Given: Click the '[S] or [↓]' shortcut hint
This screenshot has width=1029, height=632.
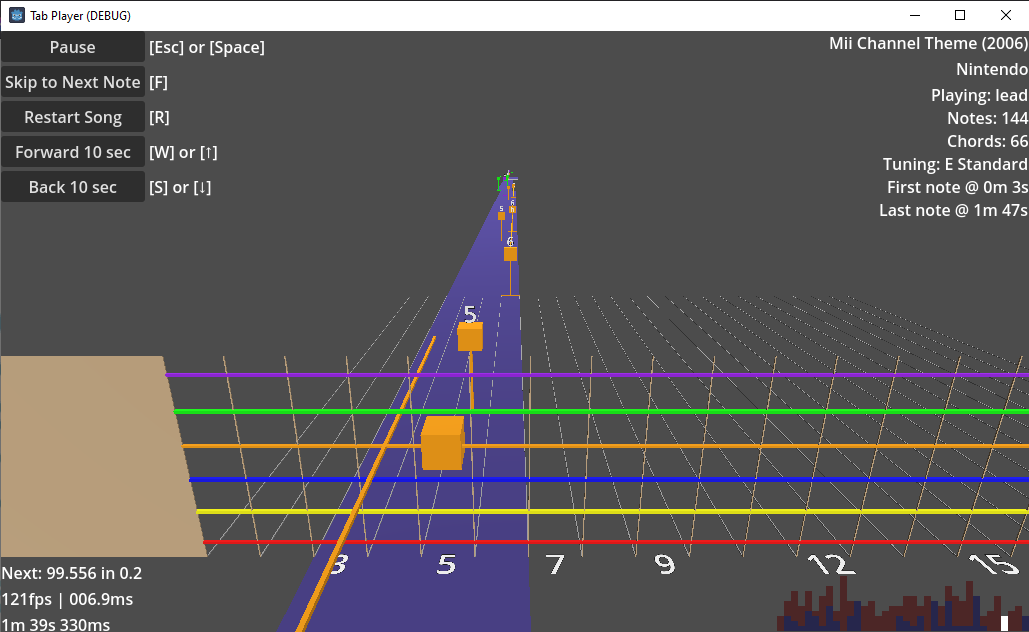Looking at the screenshot, I should coord(180,187).
